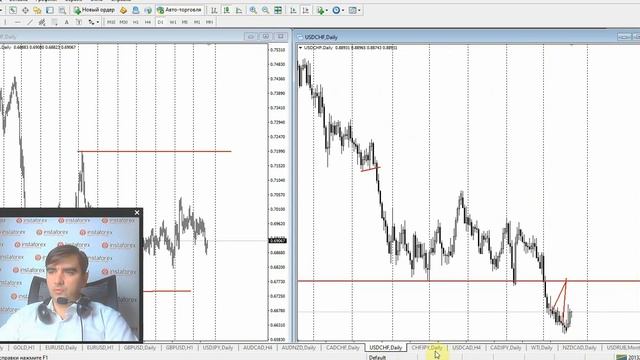Screen dimensions: 640x360
Task: Click the Default profile in status bar
Action: (x=377, y=358)
